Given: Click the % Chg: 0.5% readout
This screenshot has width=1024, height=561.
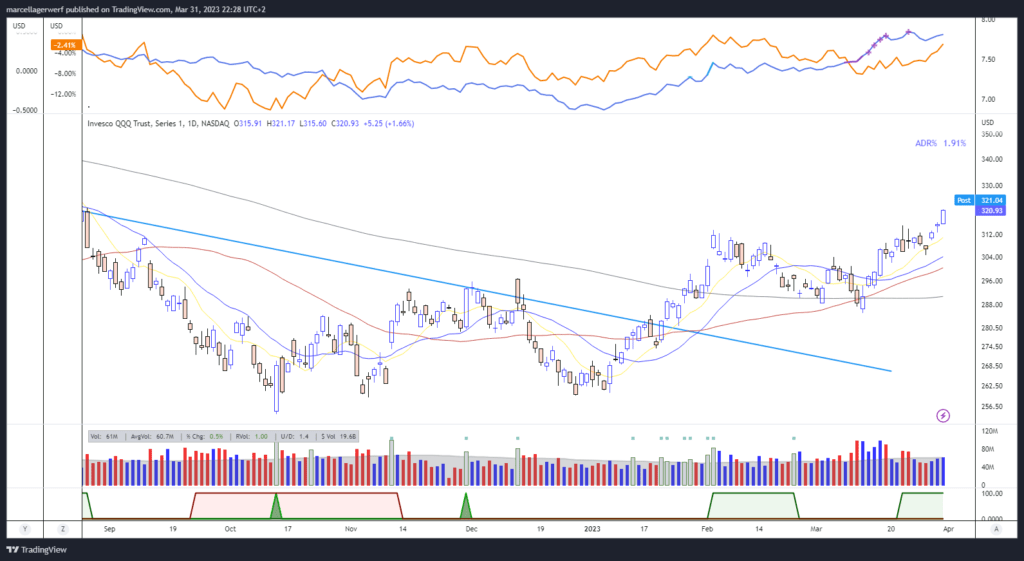Looking at the screenshot, I should coord(204,436).
